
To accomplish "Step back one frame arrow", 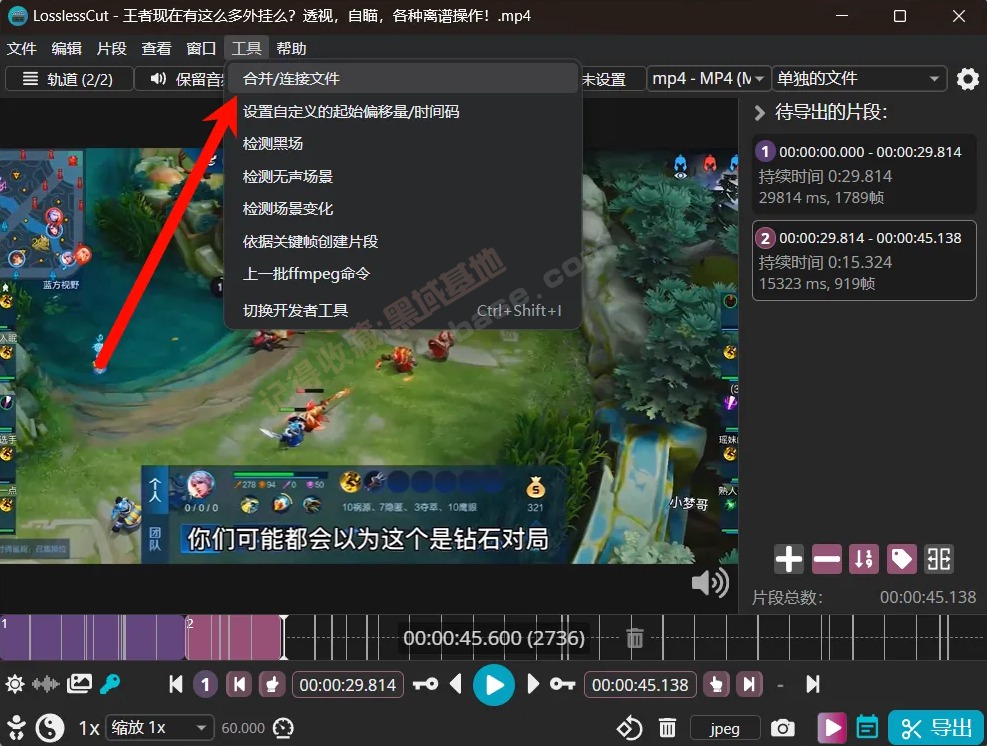I will click(x=456, y=684).
